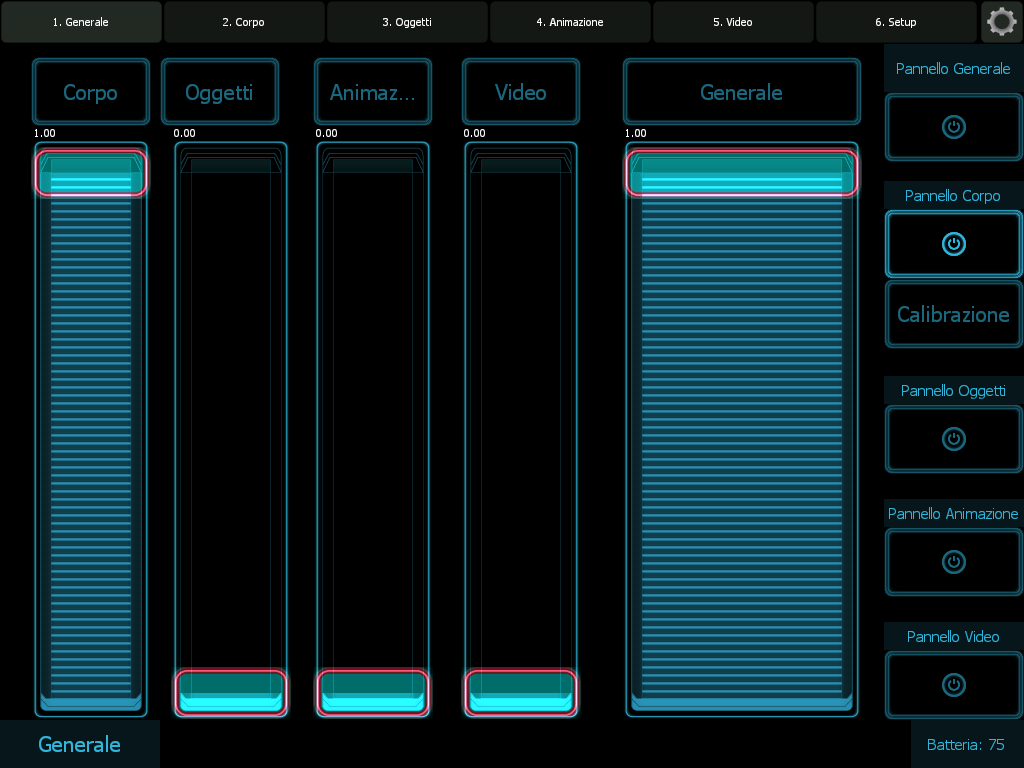The height and width of the screenshot is (768, 1024).
Task: Click the Pannello Animazione label
Action: 953,514
